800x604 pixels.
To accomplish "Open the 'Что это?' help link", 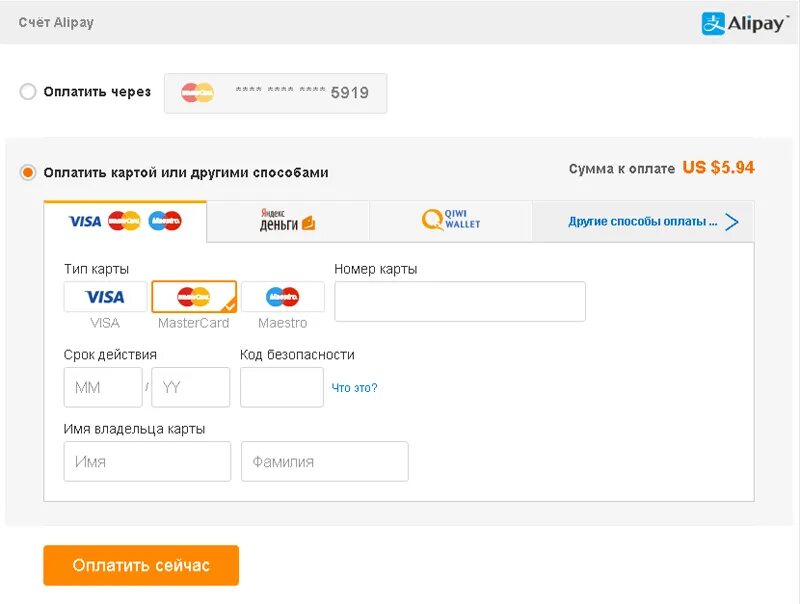I will coord(354,388).
